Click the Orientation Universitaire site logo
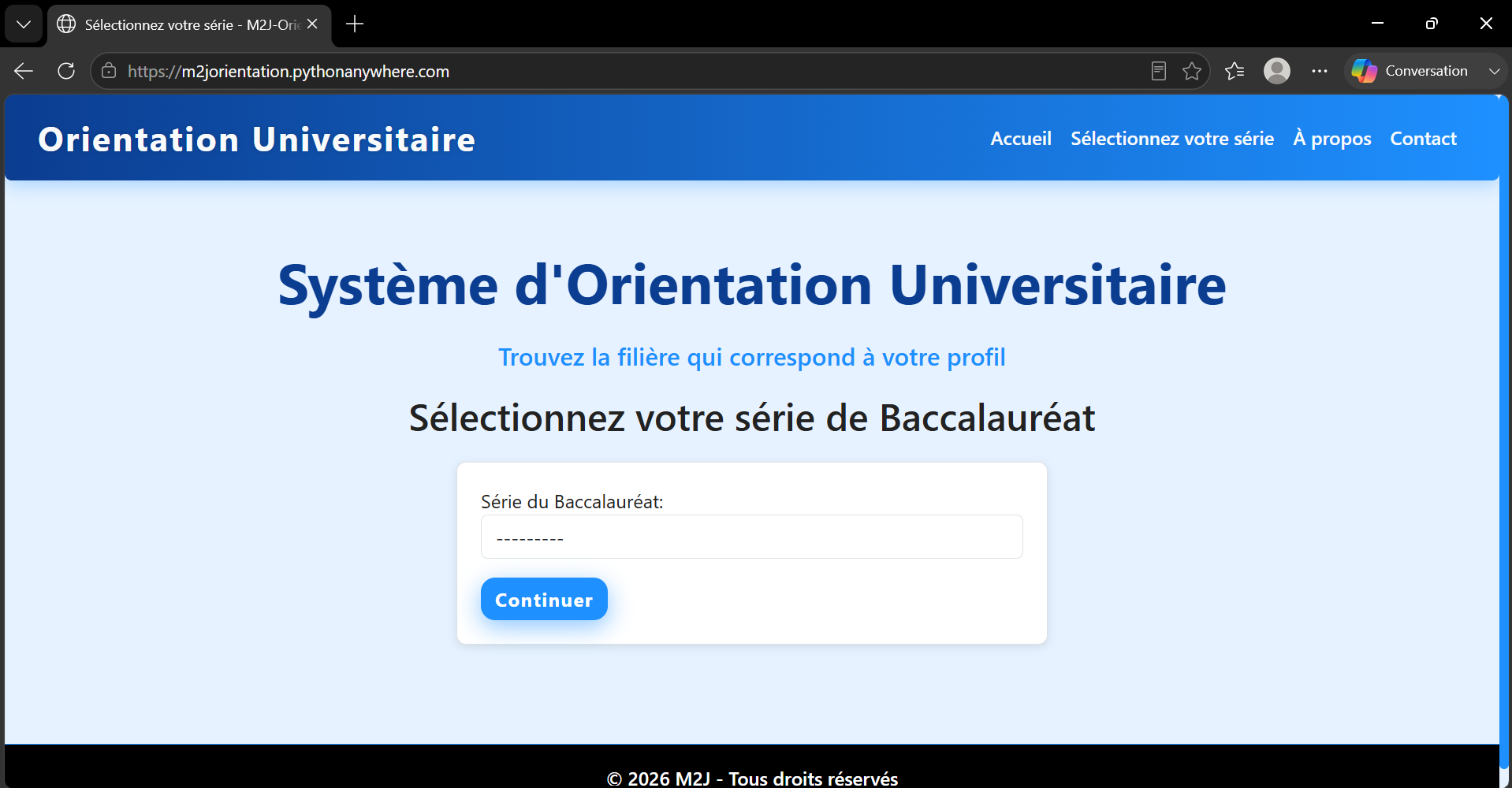 (x=257, y=139)
